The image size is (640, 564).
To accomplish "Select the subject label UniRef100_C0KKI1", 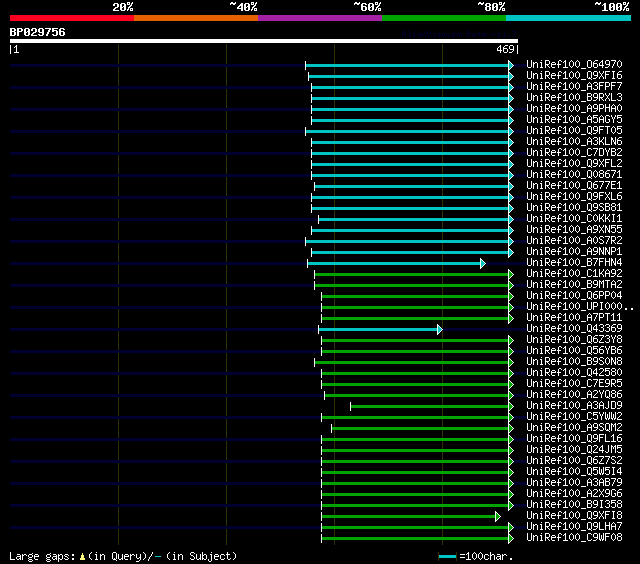I will coord(574,219).
